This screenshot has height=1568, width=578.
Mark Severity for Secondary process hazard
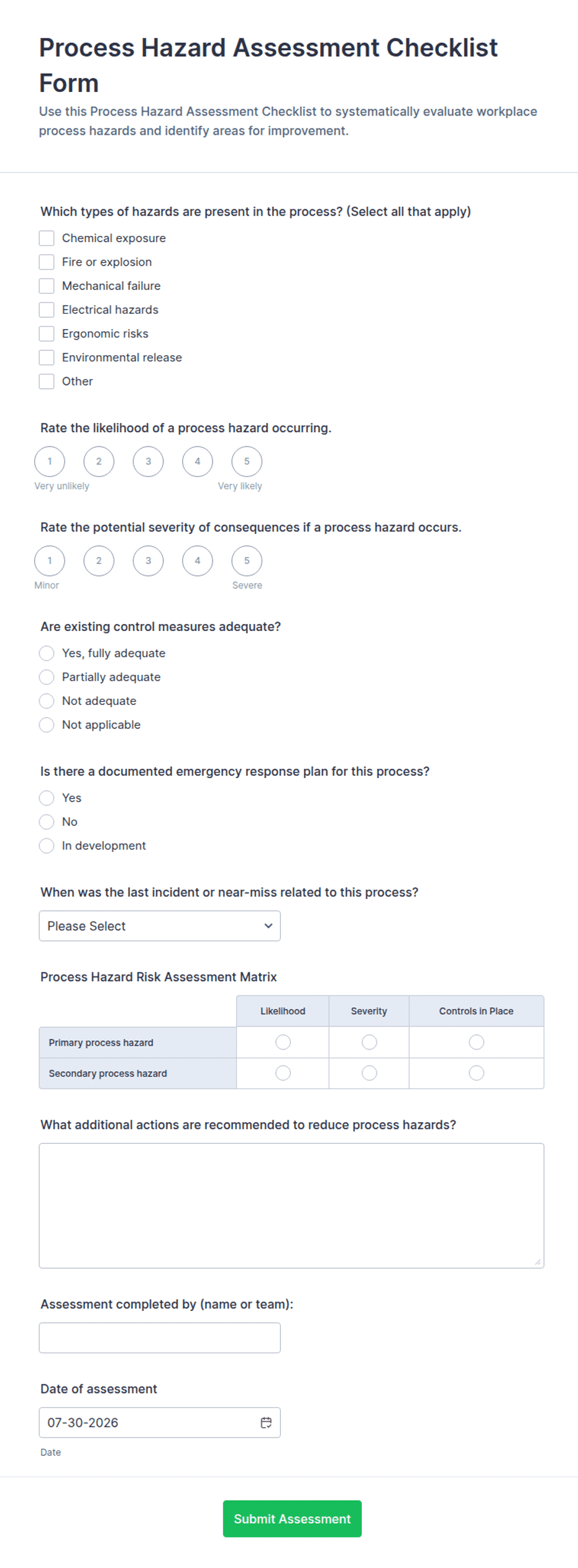coord(369,1073)
